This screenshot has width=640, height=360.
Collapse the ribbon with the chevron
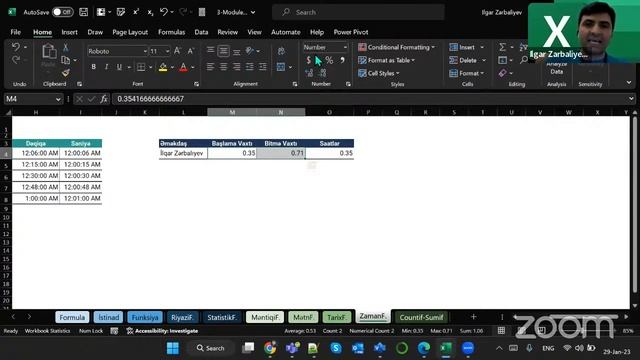[x=629, y=82]
